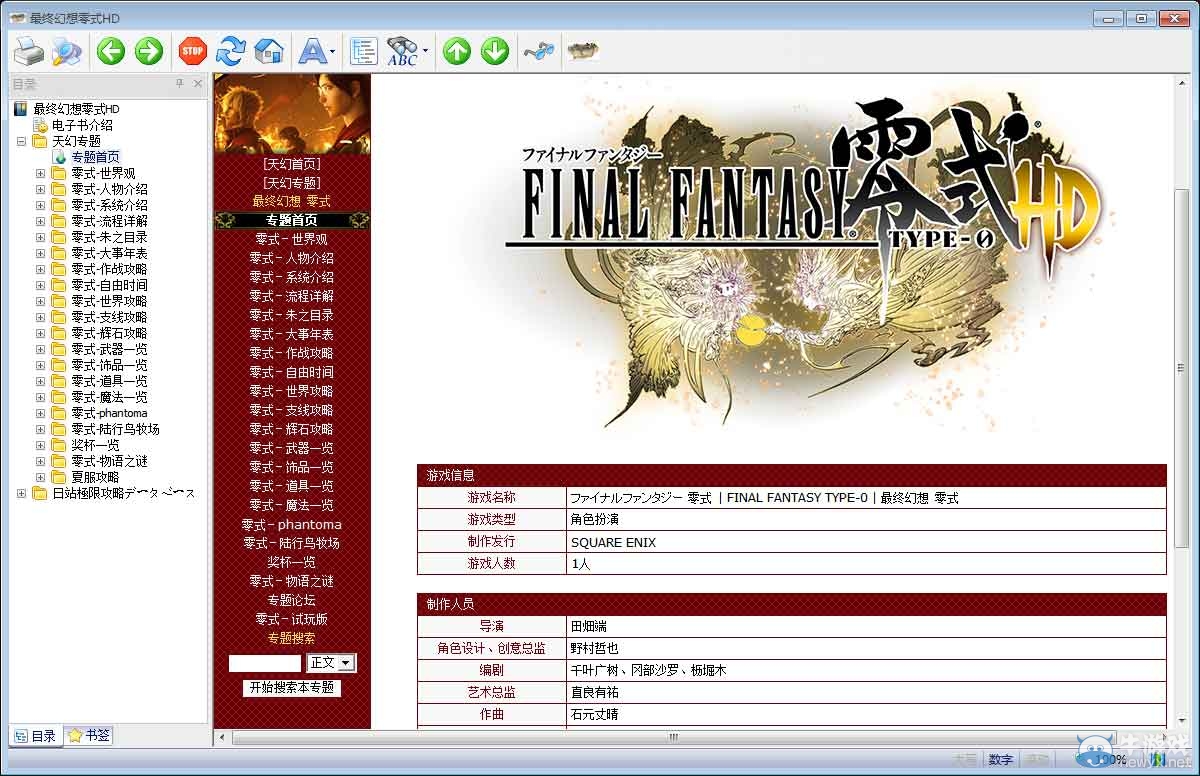1200x776 pixels.
Task: Select 零式-phantoma tree label
Action: [x=109, y=413]
